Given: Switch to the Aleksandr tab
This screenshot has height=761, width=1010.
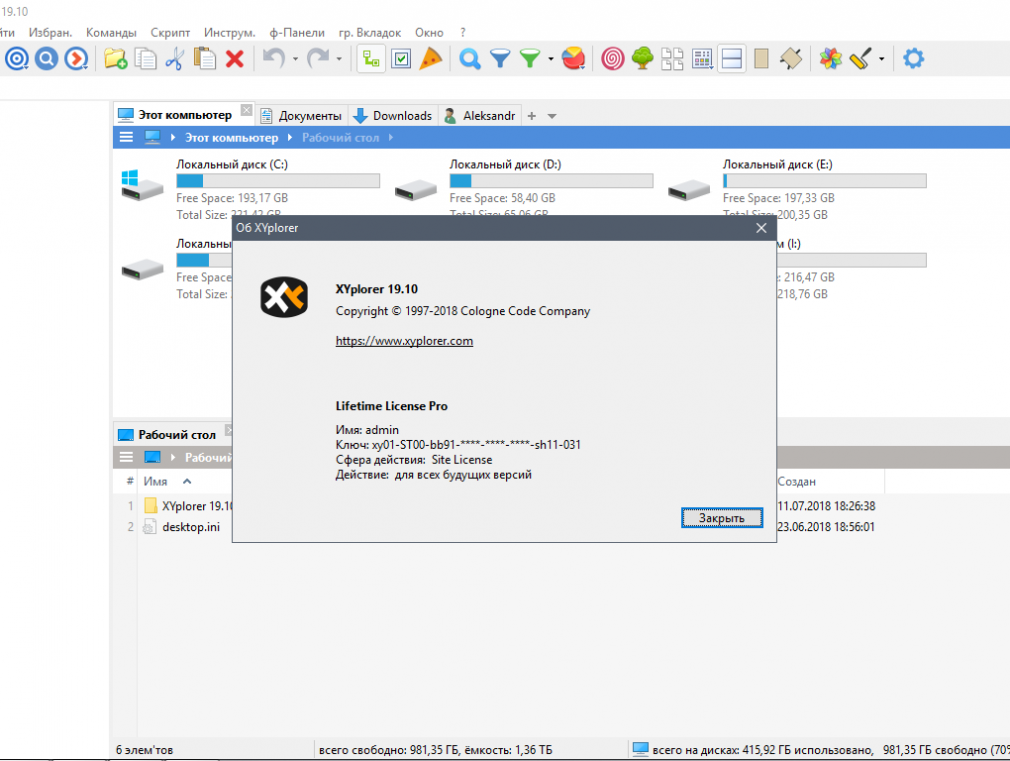Looking at the screenshot, I should point(480,115).
